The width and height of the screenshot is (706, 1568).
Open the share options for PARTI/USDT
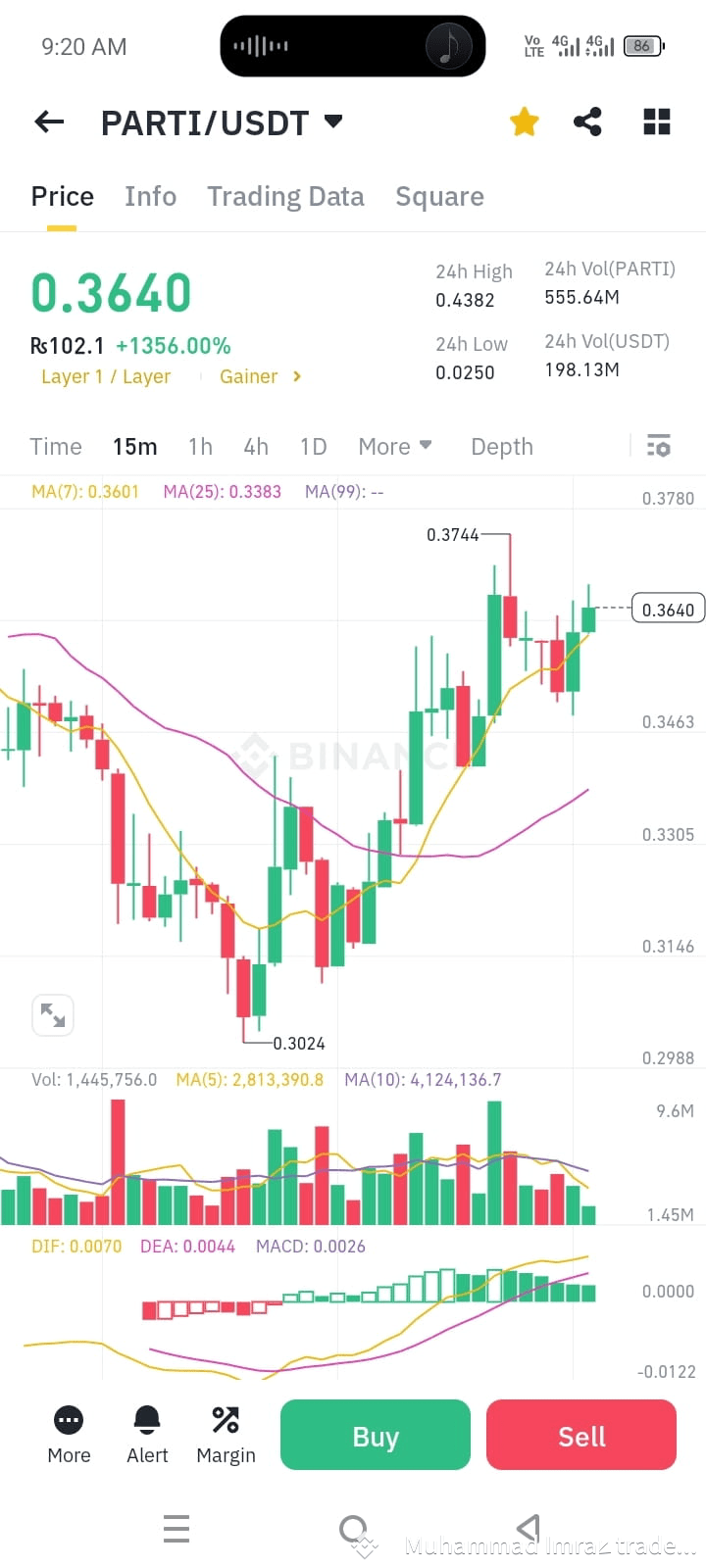click(588, 122)
